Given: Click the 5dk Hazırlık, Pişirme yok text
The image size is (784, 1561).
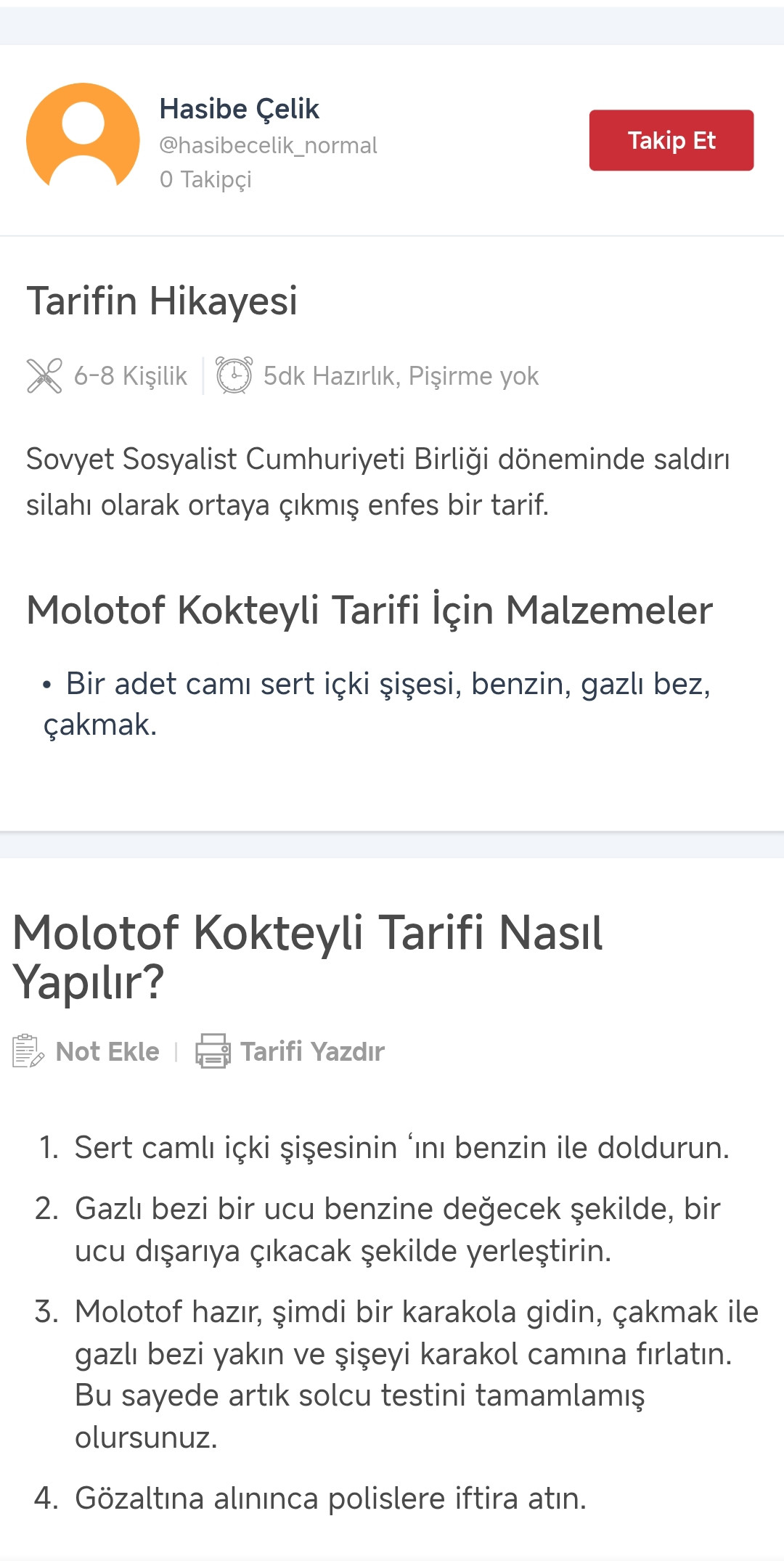Looking at the screenshot, I should (x=401, y=376).
